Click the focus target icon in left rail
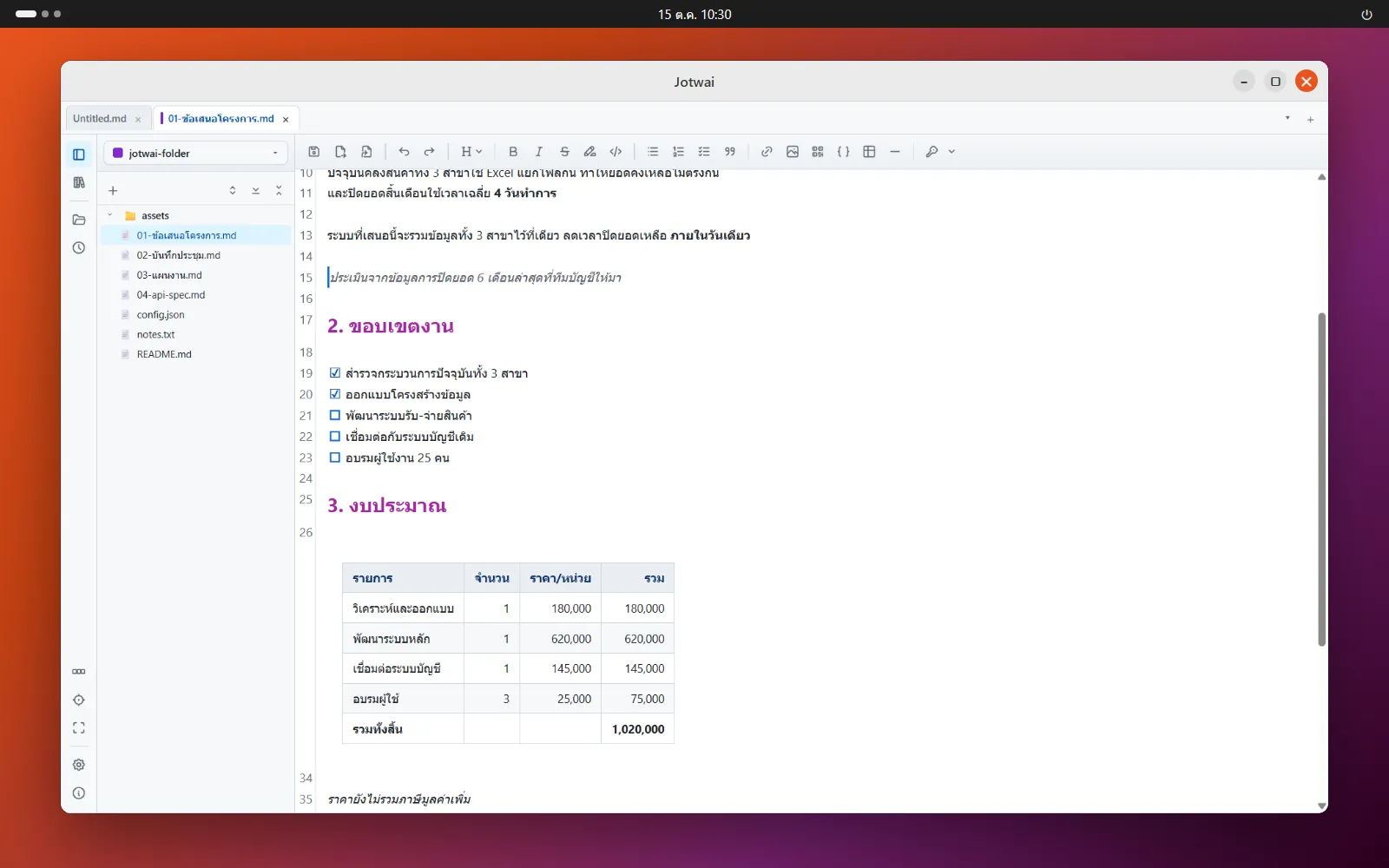The width and height of the screenshot is (1389, 868). pyautogui.click(x=79, y=700)
